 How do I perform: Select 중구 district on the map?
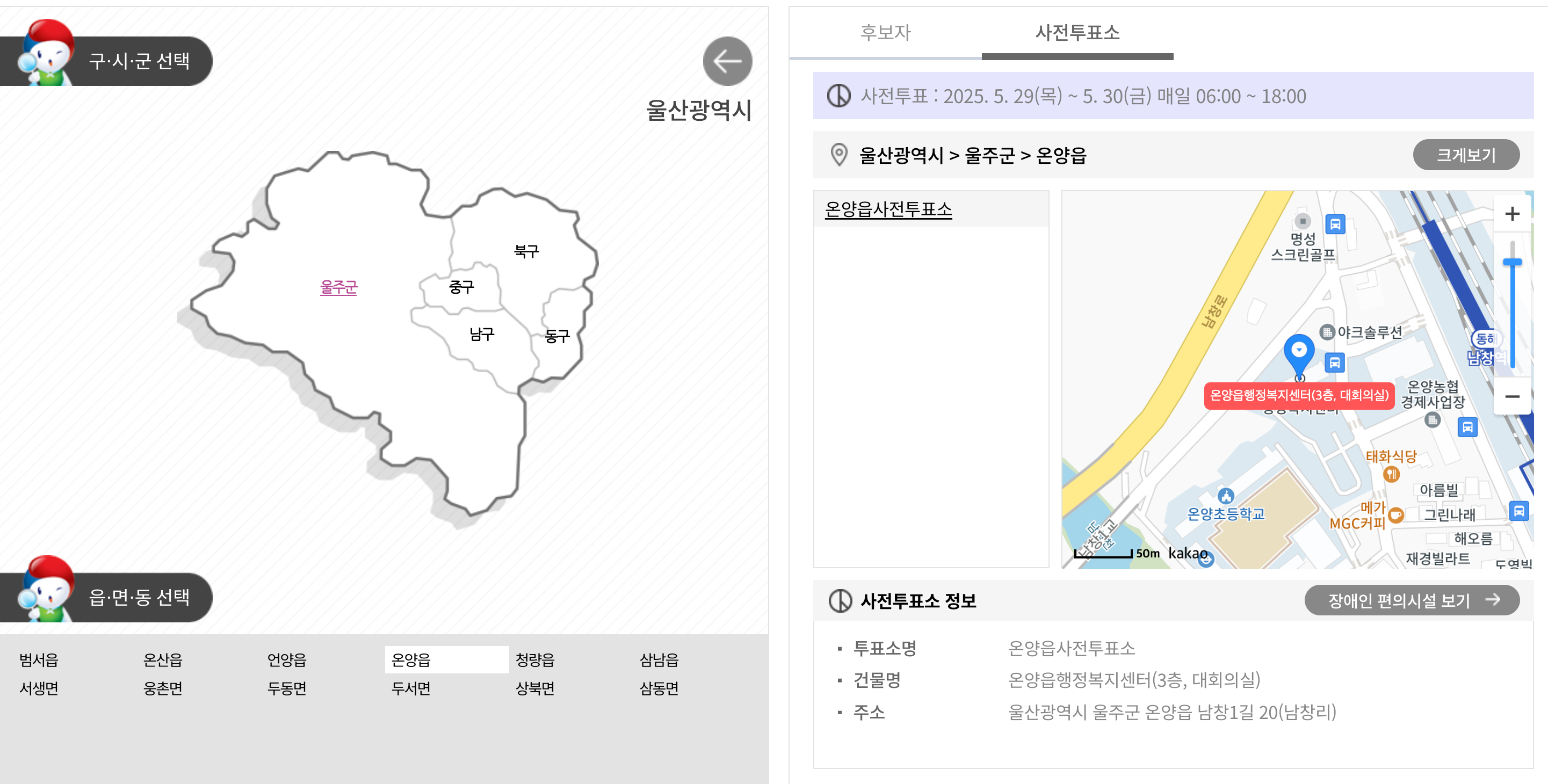(x=461, y=287)
